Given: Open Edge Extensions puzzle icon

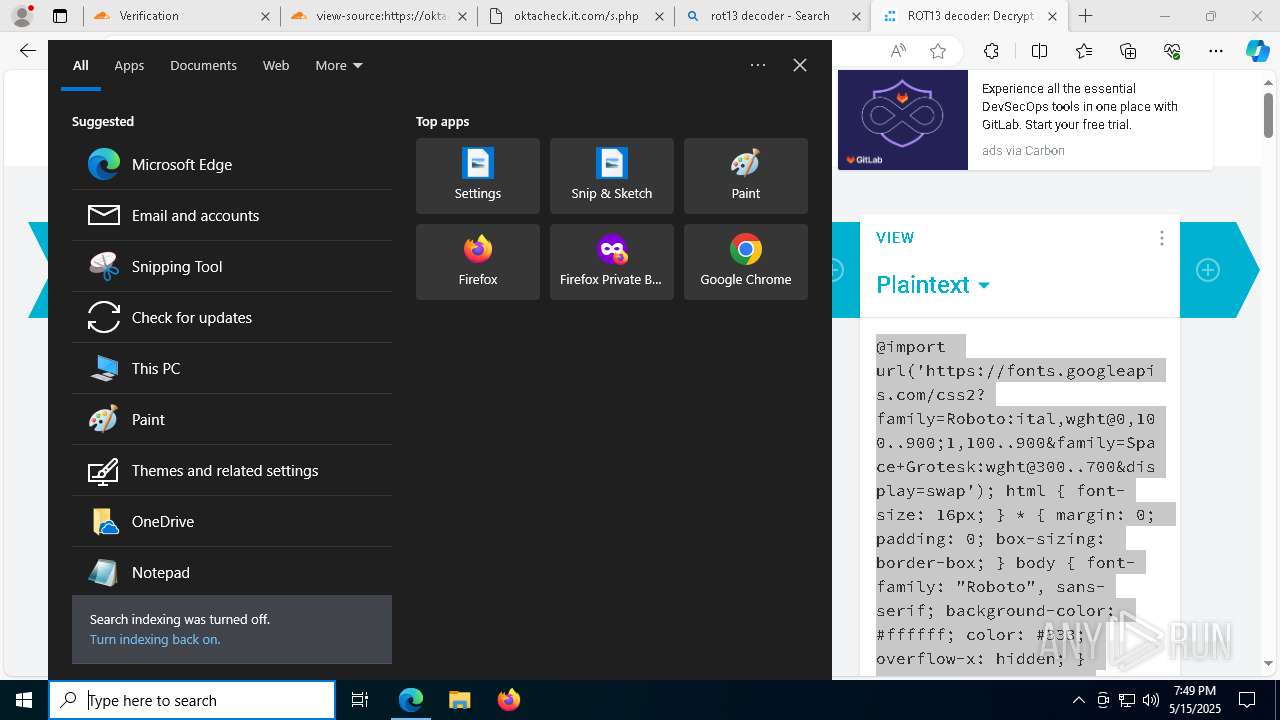Looking at the screenshot, I should tap(991, 51).
